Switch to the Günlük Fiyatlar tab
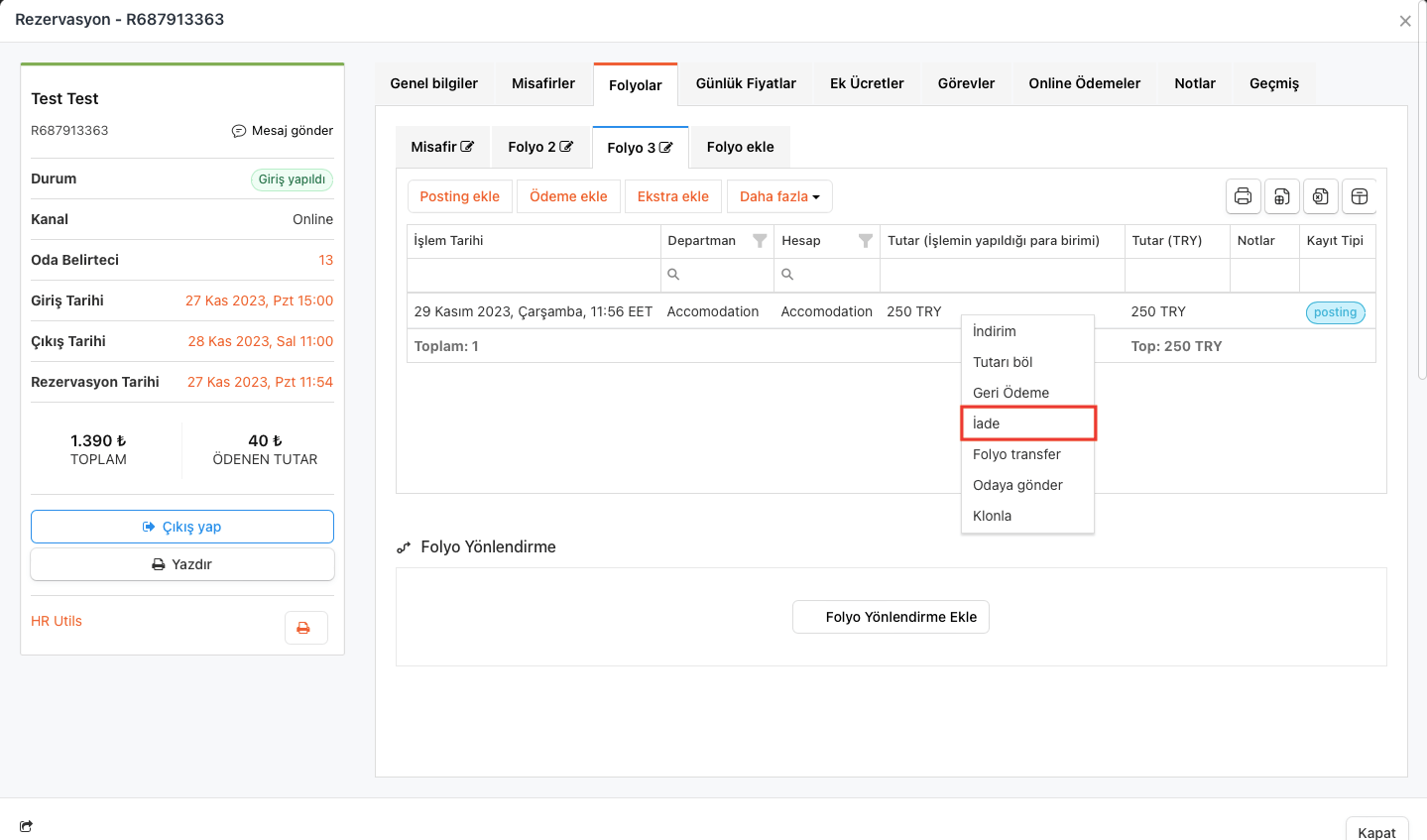 [x=746, y=83]
